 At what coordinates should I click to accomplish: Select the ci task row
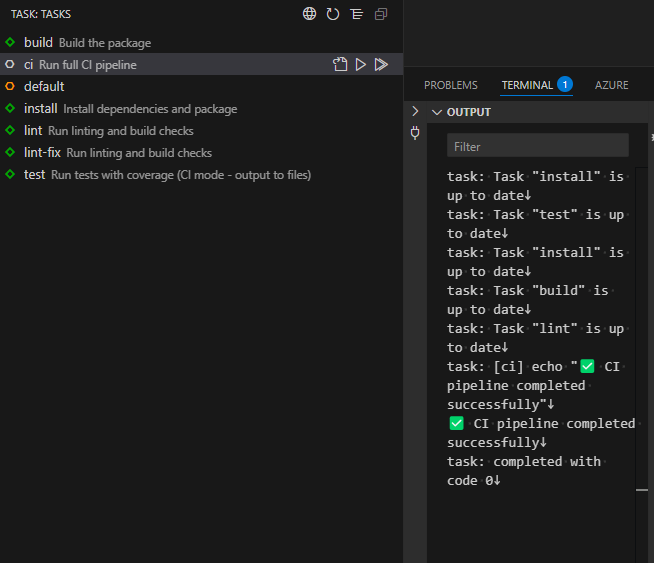pos(201,64)
